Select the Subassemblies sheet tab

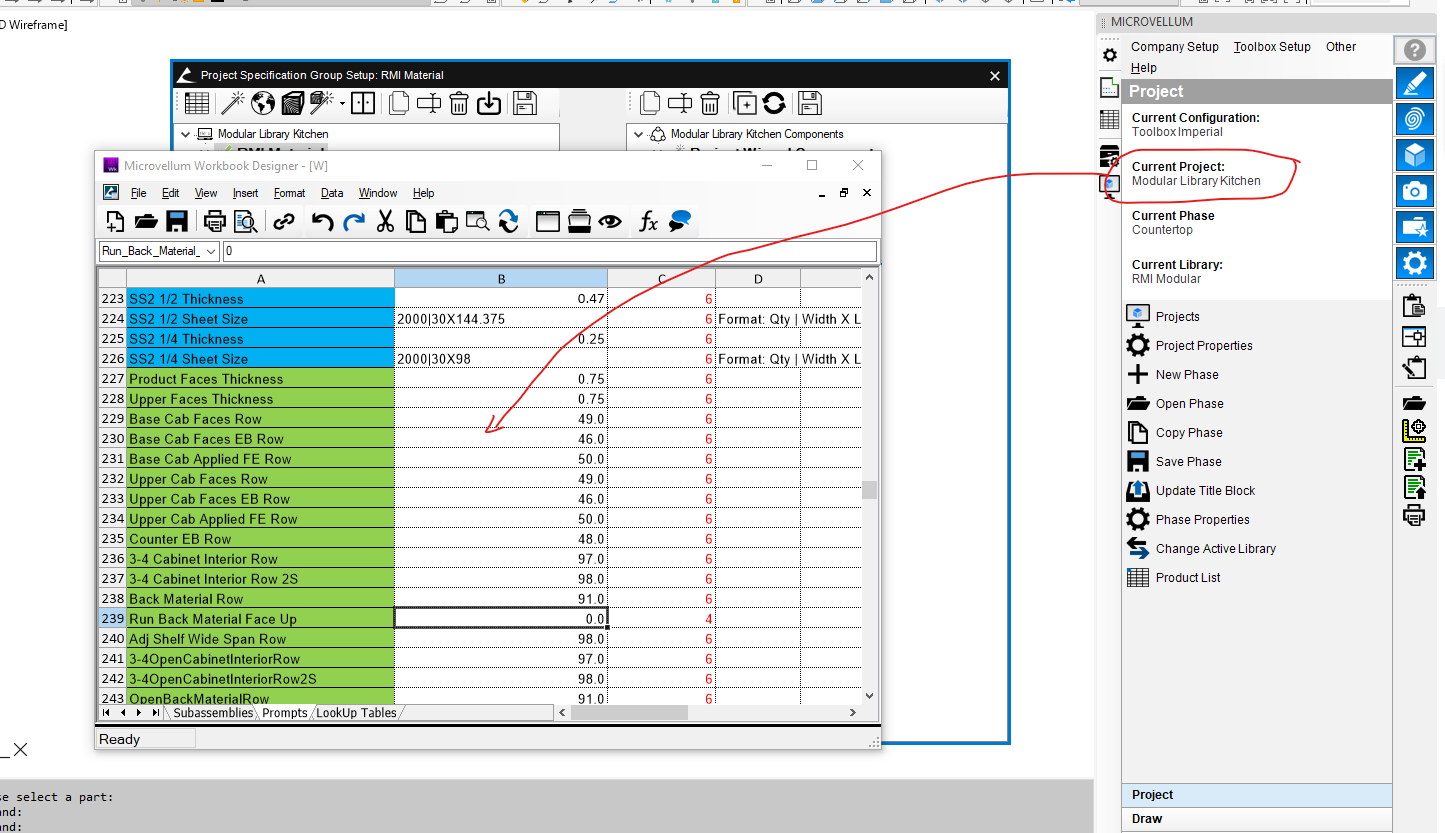pos(213,713)
